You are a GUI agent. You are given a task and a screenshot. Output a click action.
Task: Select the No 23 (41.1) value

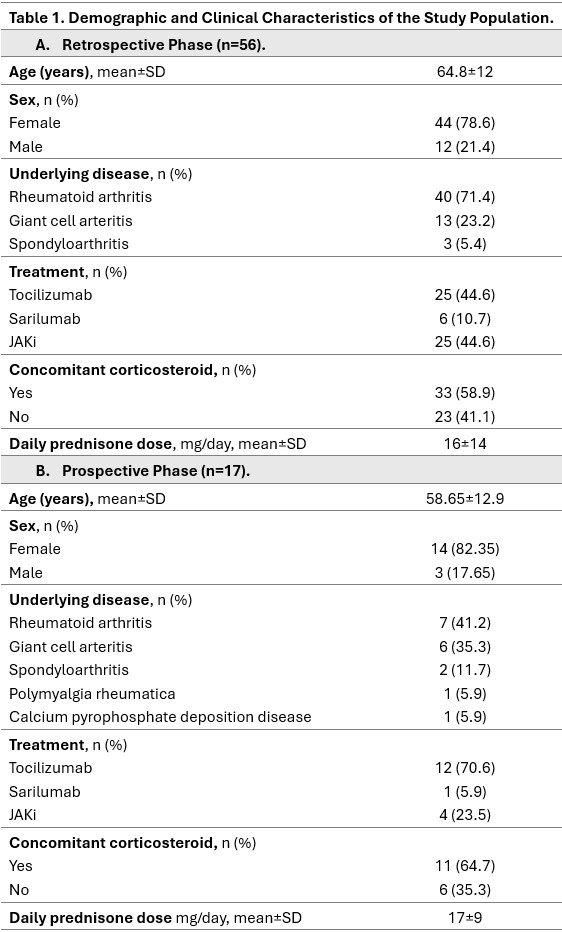pos(465,417)
